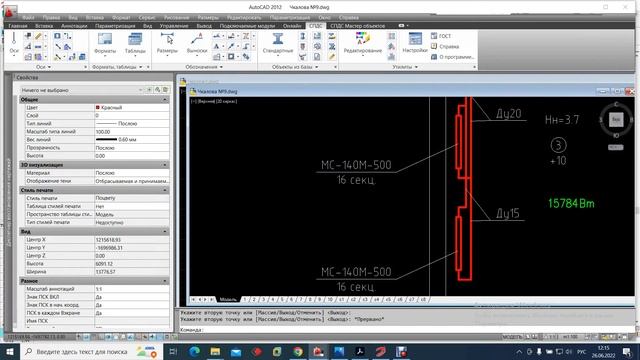Open the СПДС Мастер объектов tab

point(358,26)
